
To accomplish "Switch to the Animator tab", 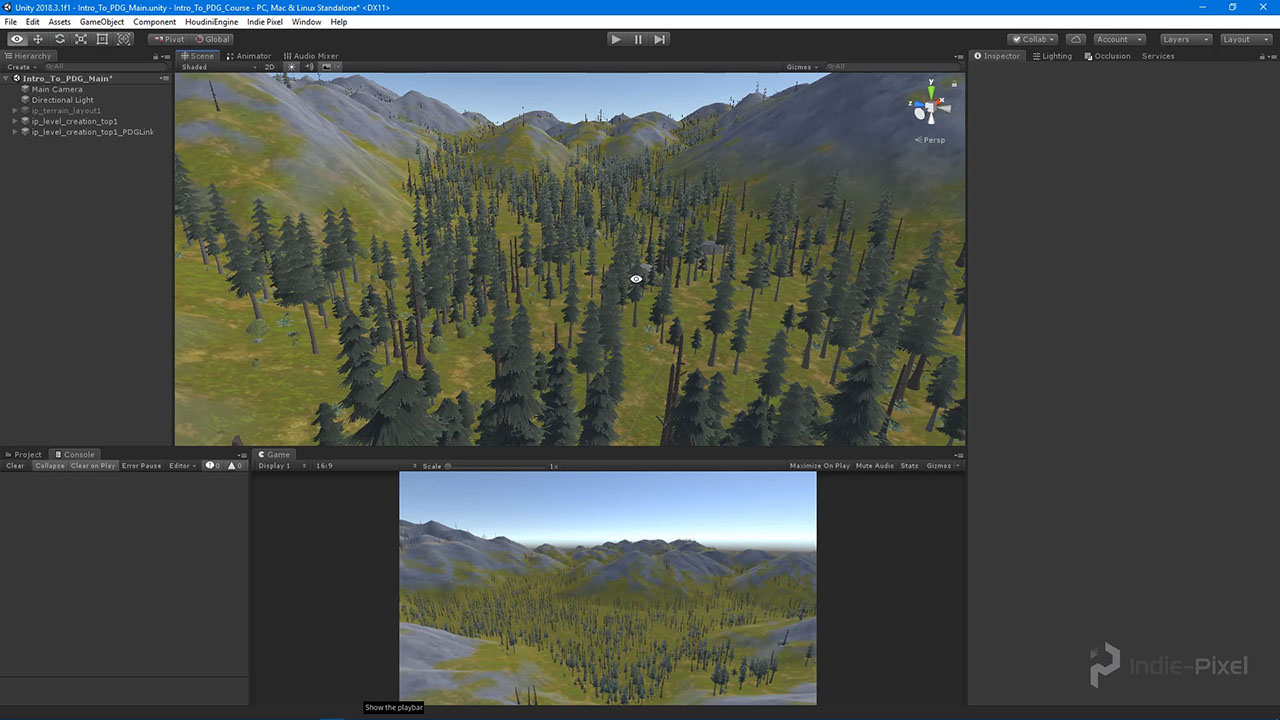I will click(x=249, y=56).
